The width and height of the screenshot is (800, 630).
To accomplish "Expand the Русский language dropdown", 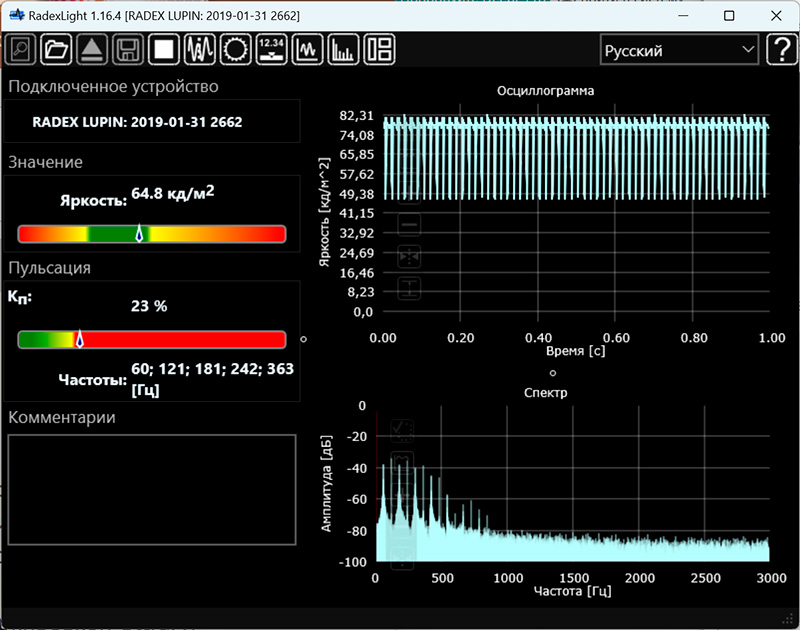I will click(x=679, y=50).
